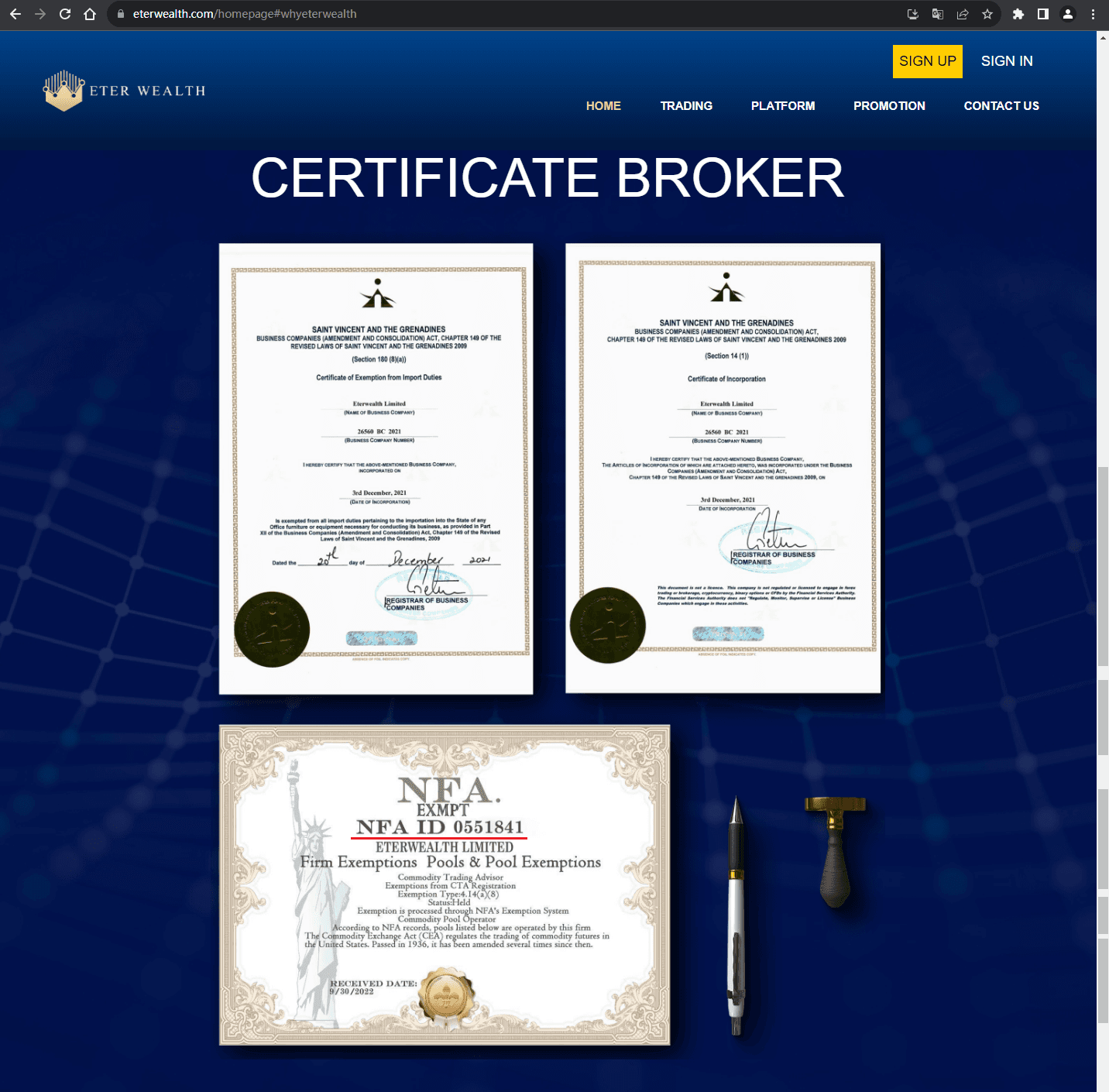
Task: Go back to the previous page
Action: [x=15, y=14]
